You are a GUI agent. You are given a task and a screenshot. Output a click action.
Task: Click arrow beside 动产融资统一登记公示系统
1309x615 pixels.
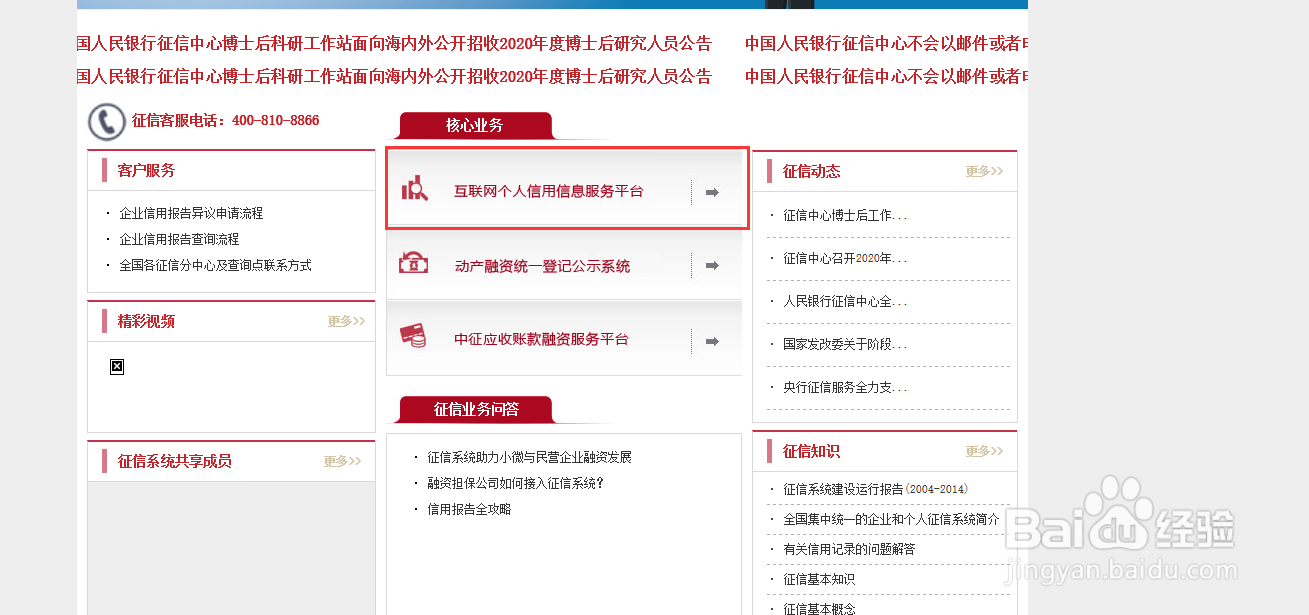(712, 266)
